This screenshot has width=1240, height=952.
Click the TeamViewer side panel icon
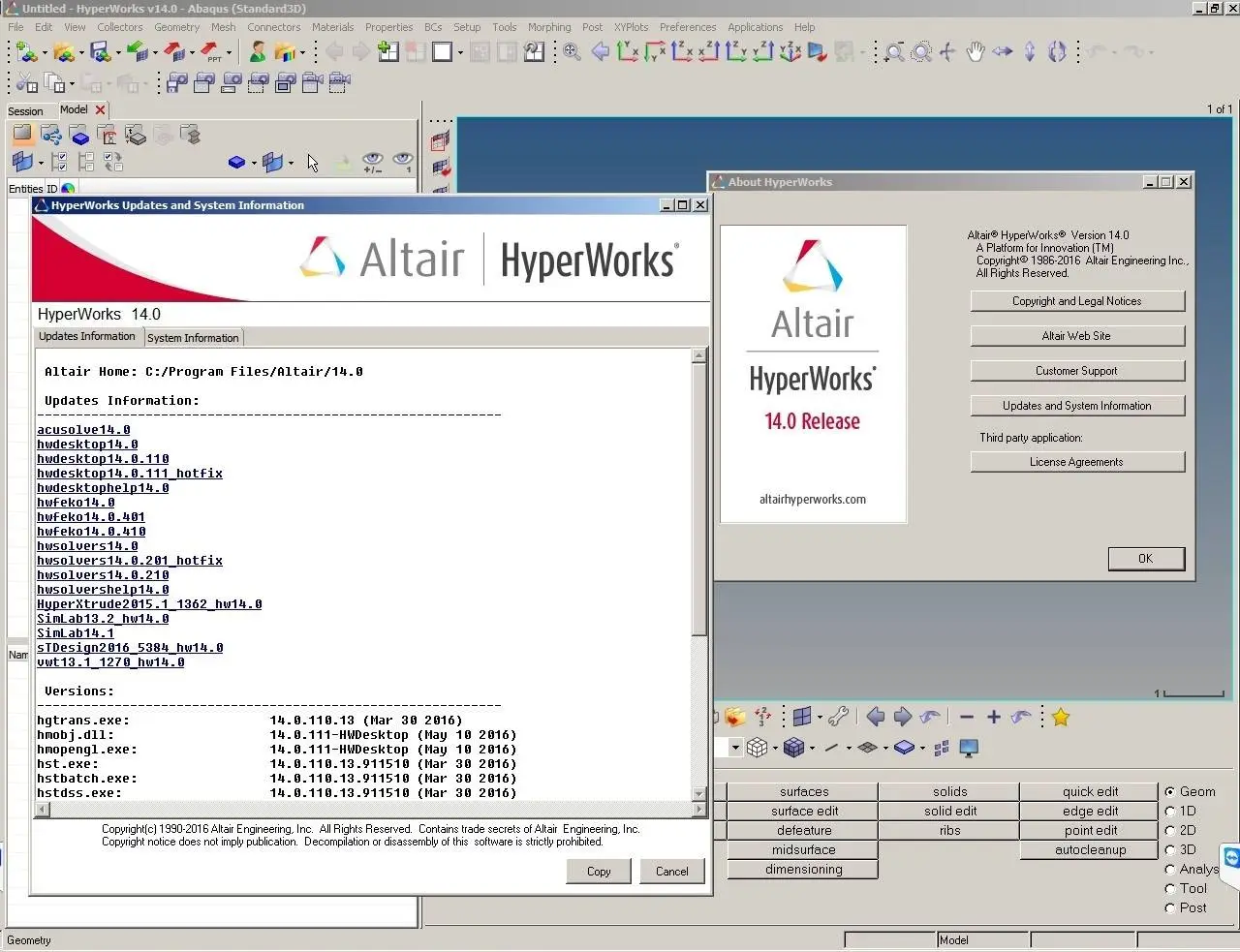(x=1231, y=858)
